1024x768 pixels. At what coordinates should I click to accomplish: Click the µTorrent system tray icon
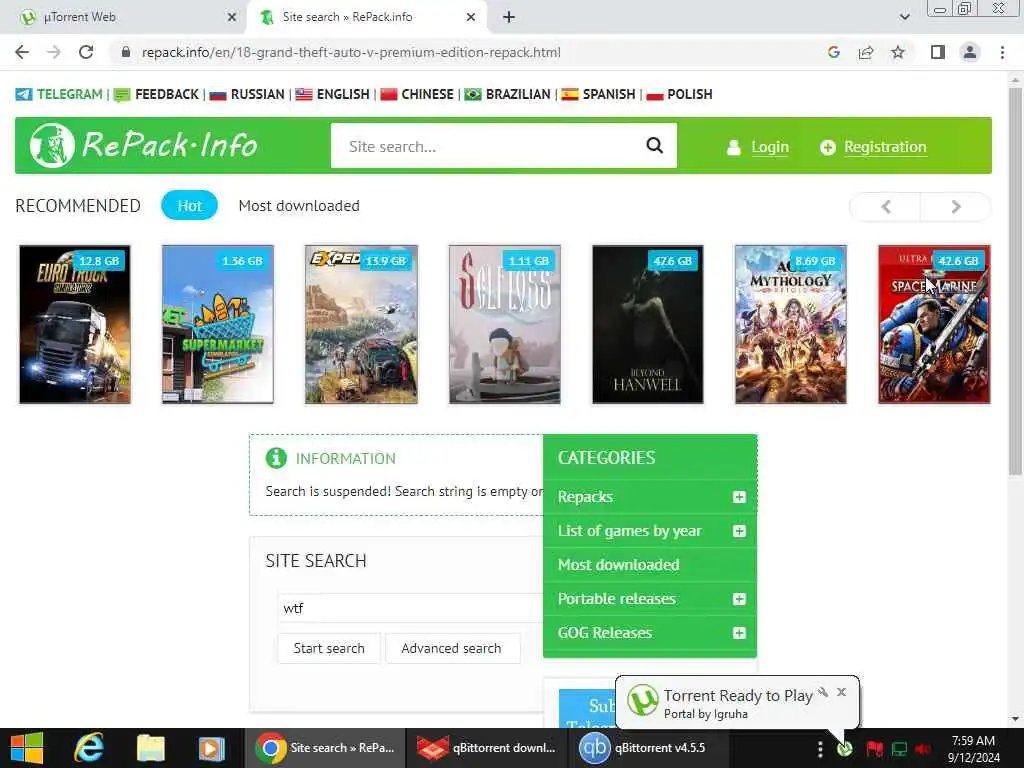844,748
